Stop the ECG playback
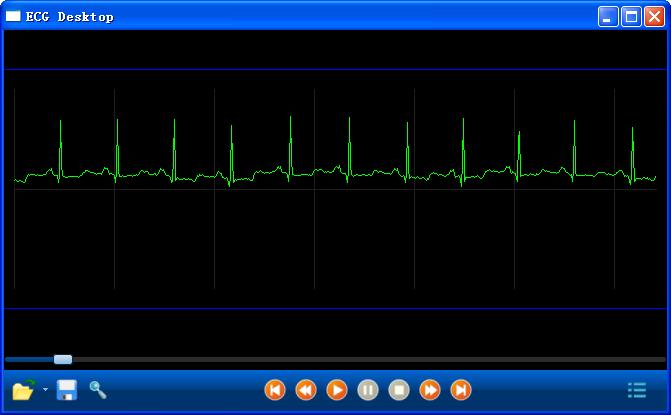 (x=399, y=390)
